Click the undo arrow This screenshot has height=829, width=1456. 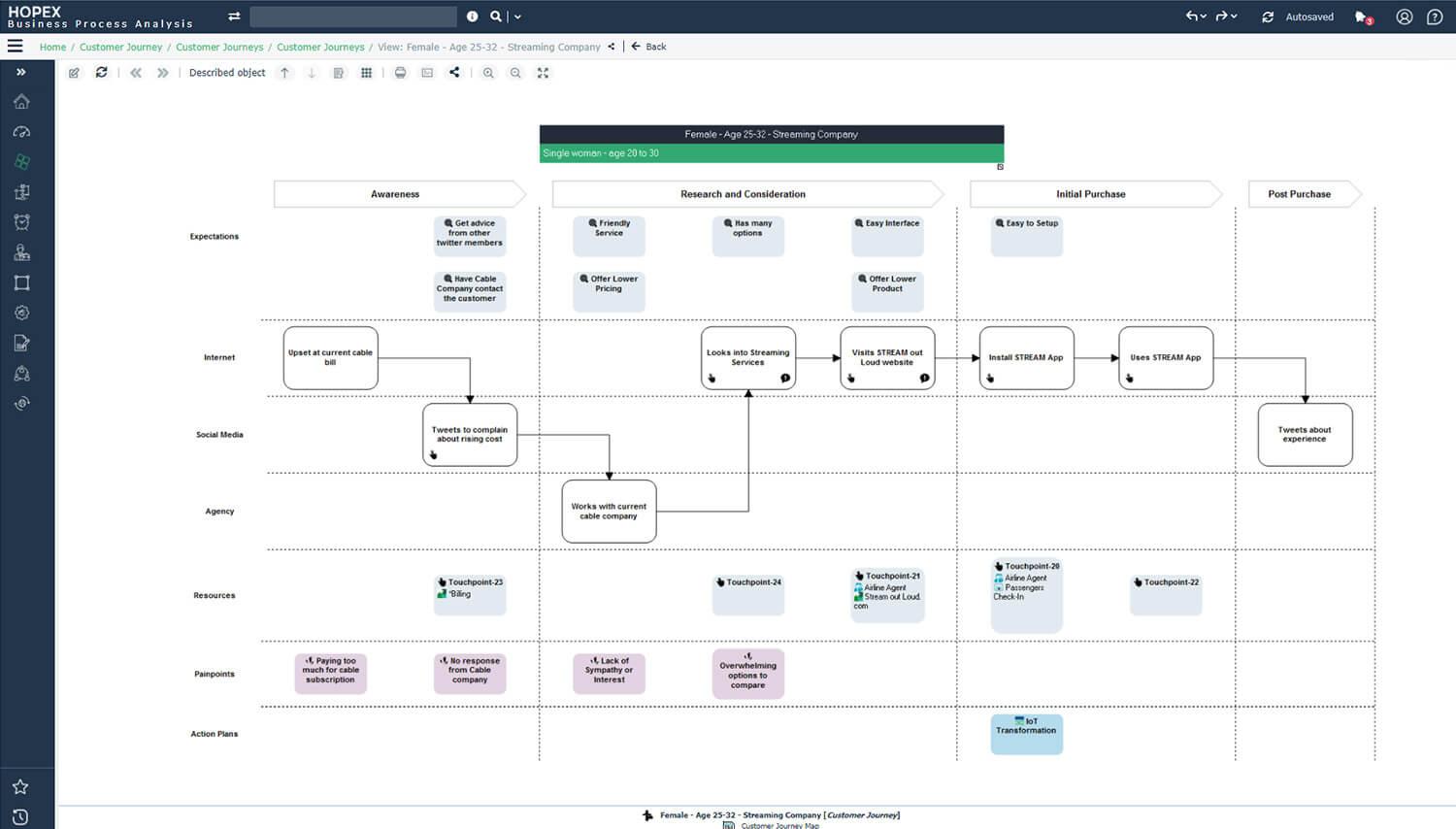(x=1191, y=17)
